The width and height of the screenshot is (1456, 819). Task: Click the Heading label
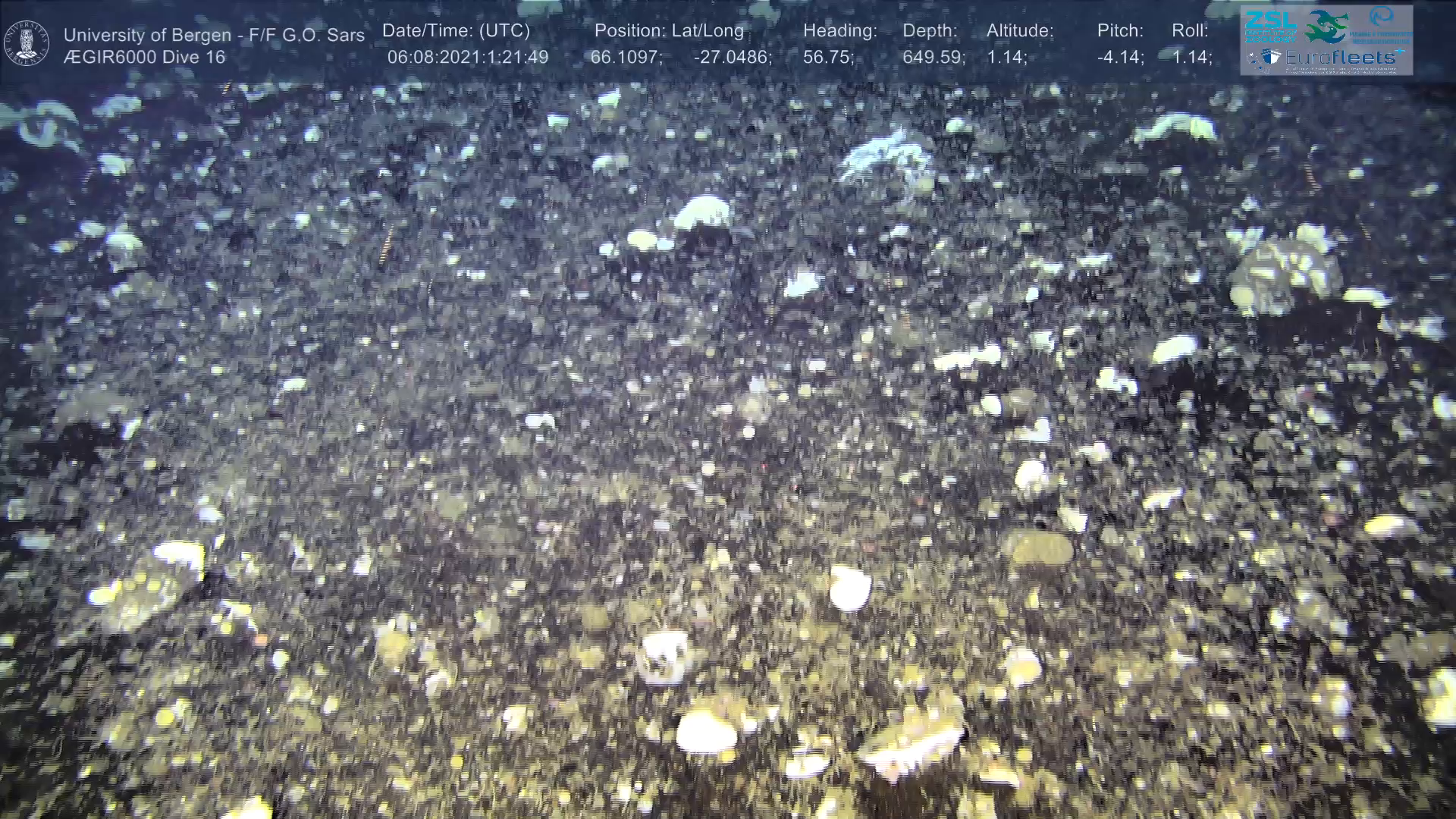[839, 31]
